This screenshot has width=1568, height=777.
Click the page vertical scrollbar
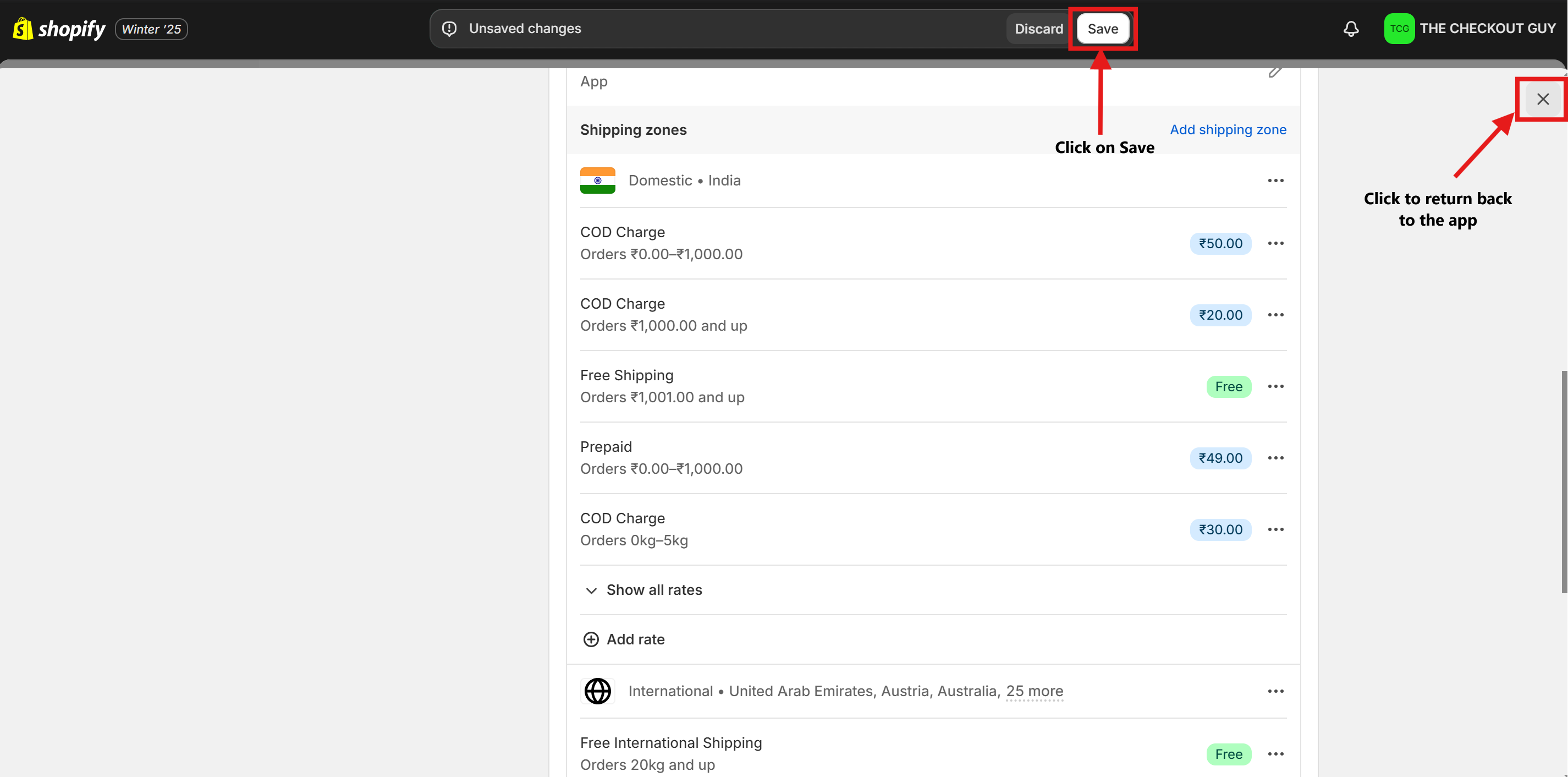tap(1563, 481)
